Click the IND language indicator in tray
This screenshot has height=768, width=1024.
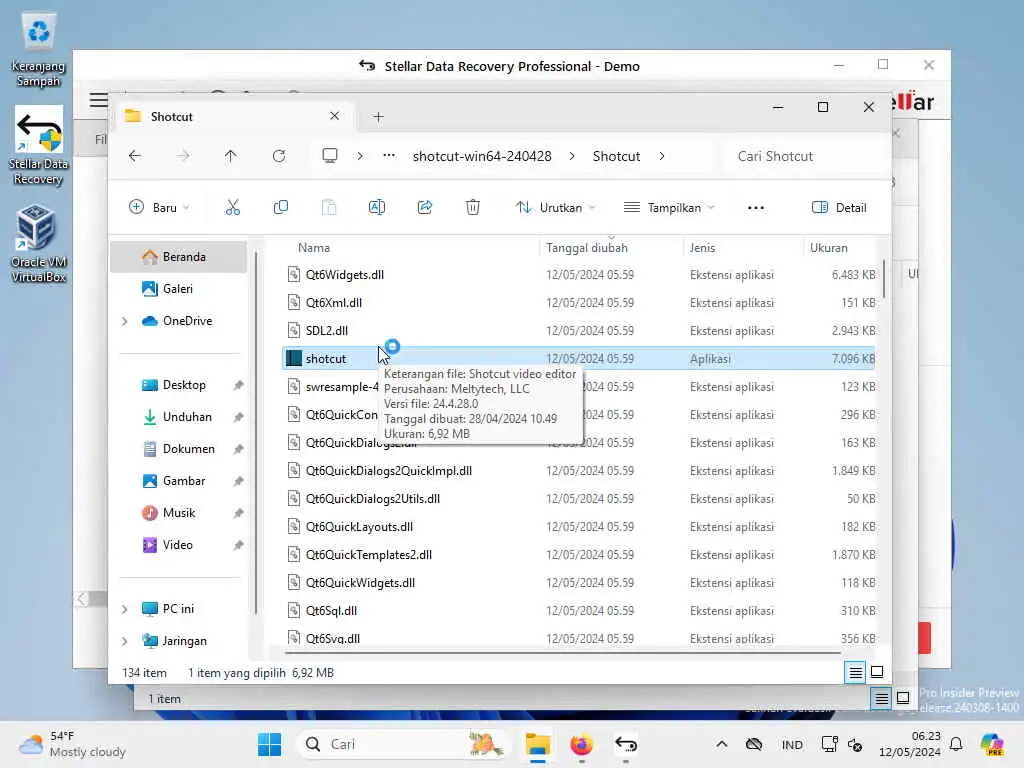click(x=792, y=744)
